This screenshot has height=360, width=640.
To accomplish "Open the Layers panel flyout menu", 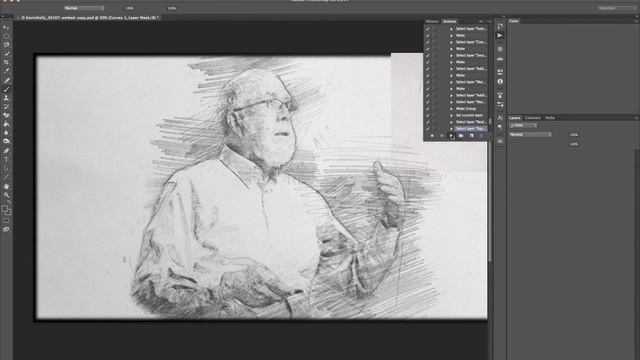I will click(636, 118).
